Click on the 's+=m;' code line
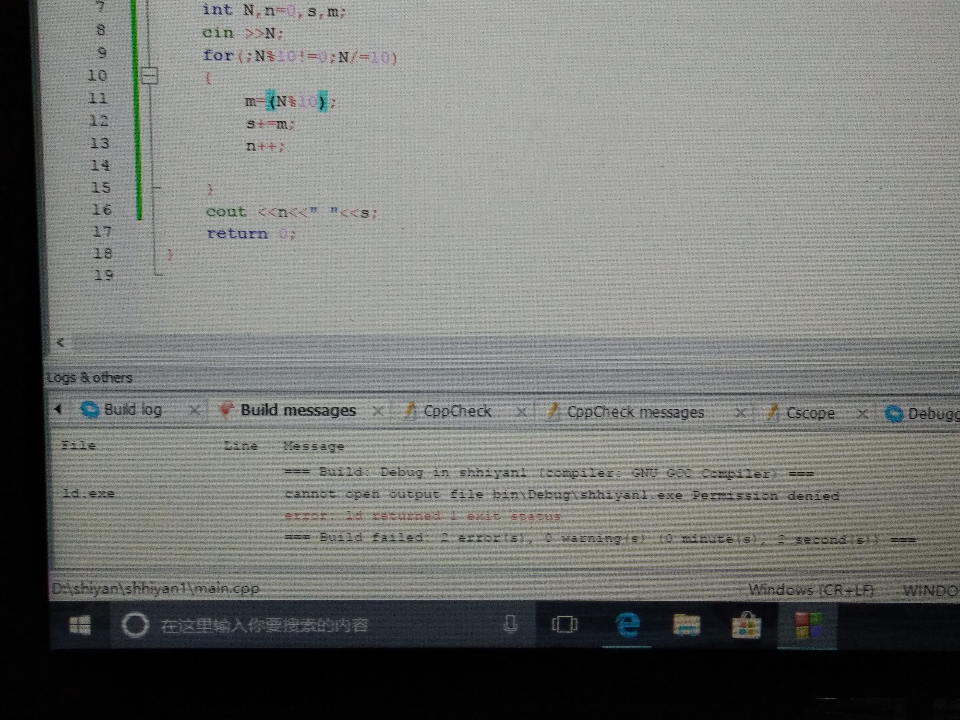The height and width of the screenshot is (720, 960). [270, 124]
